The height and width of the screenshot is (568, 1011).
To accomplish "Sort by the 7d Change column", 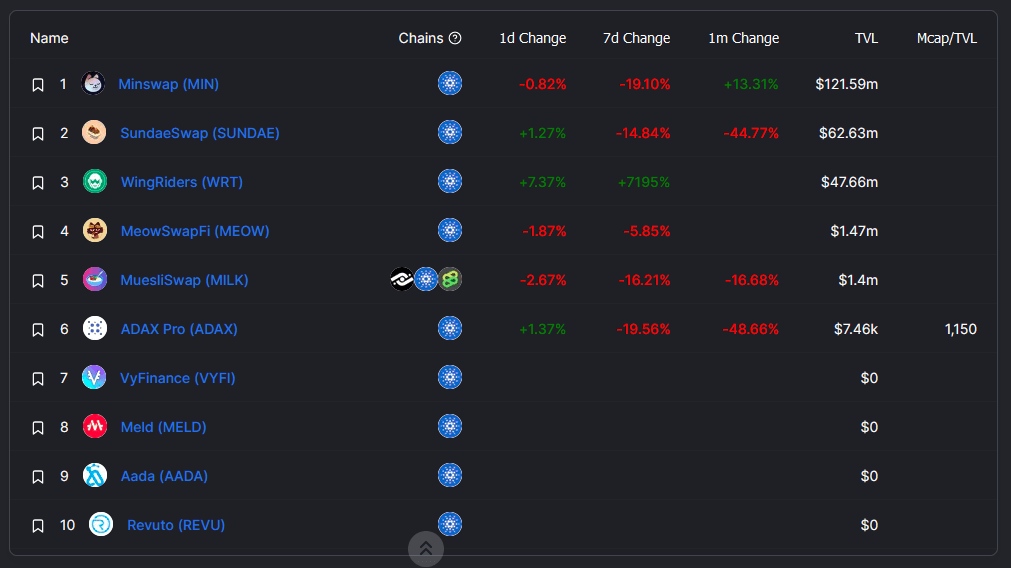I will coord(636,38).
